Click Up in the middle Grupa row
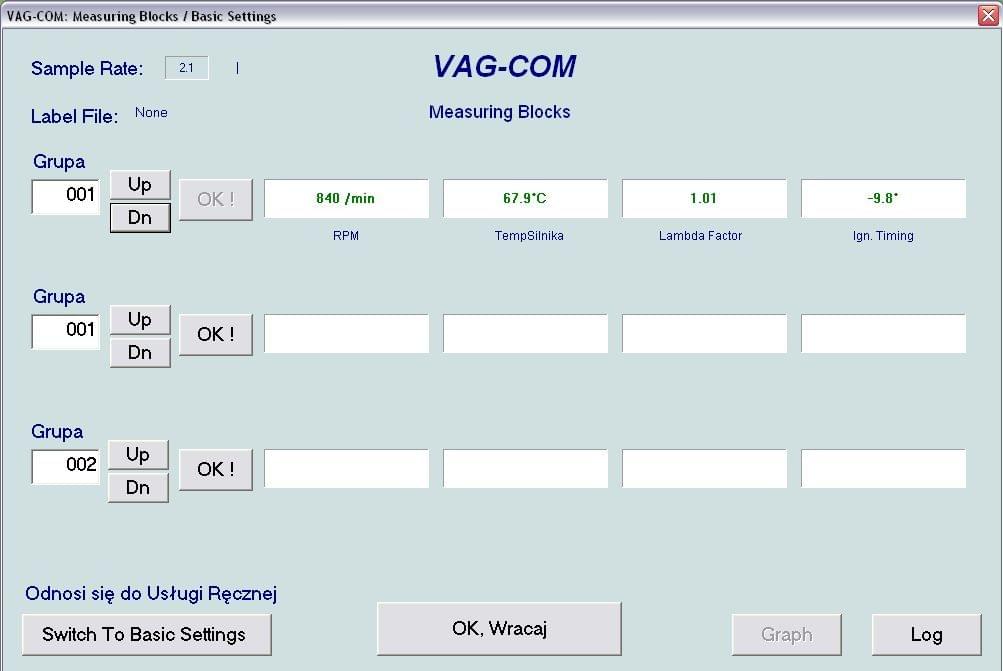Screen dimensions: 1003x671 140,320
